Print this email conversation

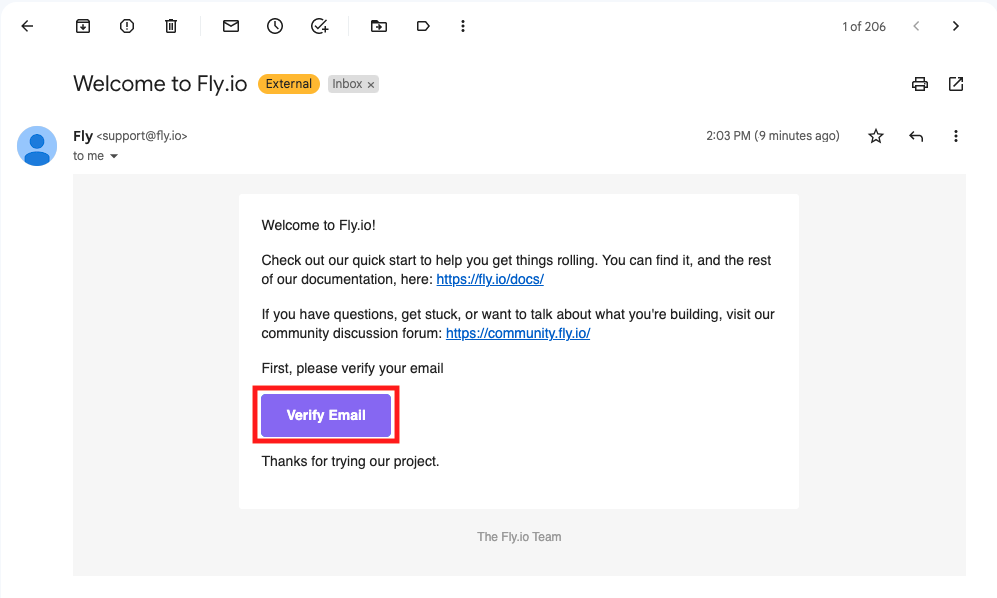(x=920, y=84)
